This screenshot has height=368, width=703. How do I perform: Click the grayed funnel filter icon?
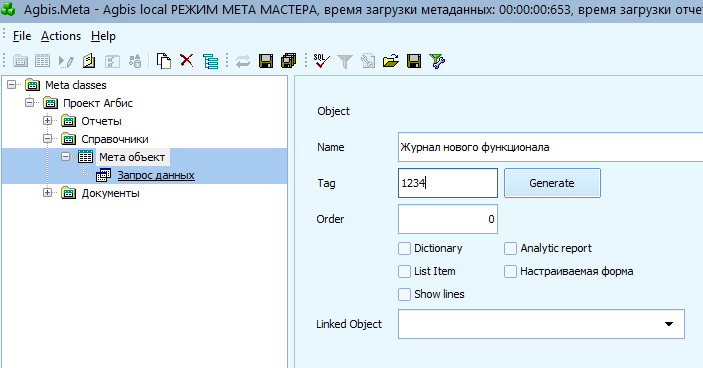345,61
